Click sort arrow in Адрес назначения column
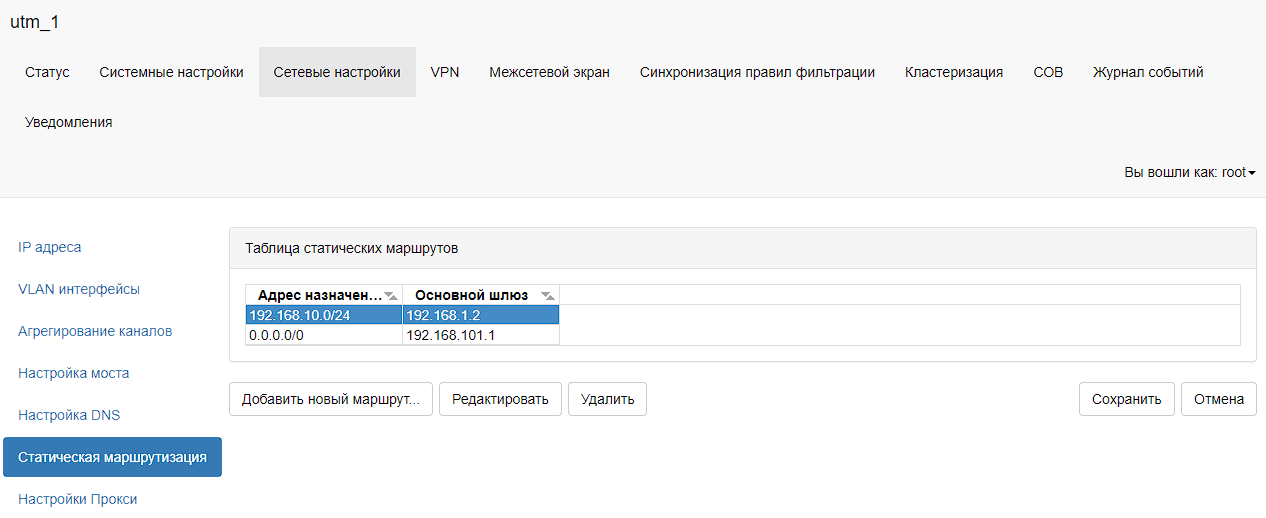1266x518 pixels. (x=391, y=295)
